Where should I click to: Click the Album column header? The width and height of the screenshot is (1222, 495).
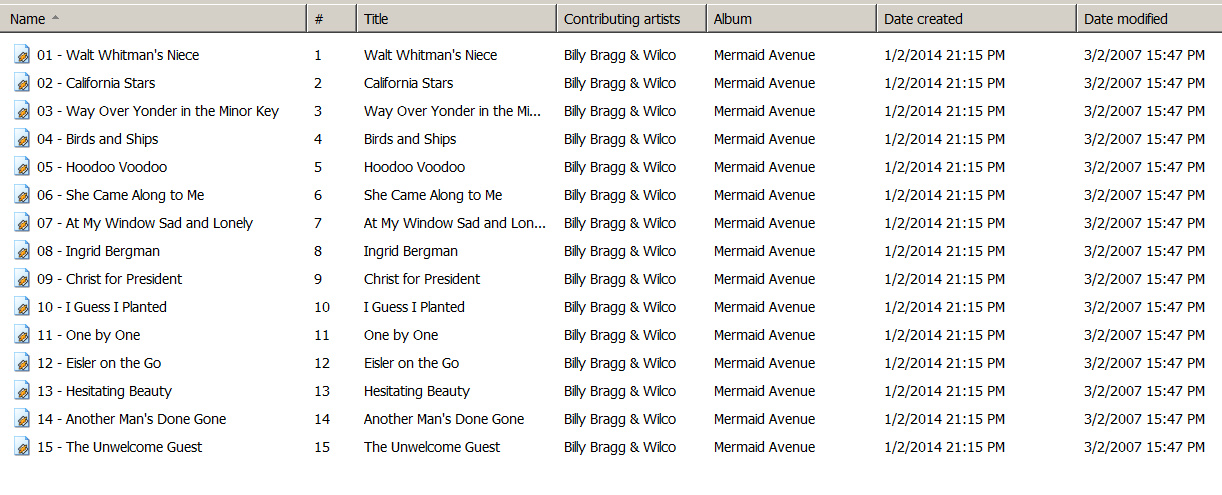791,18
